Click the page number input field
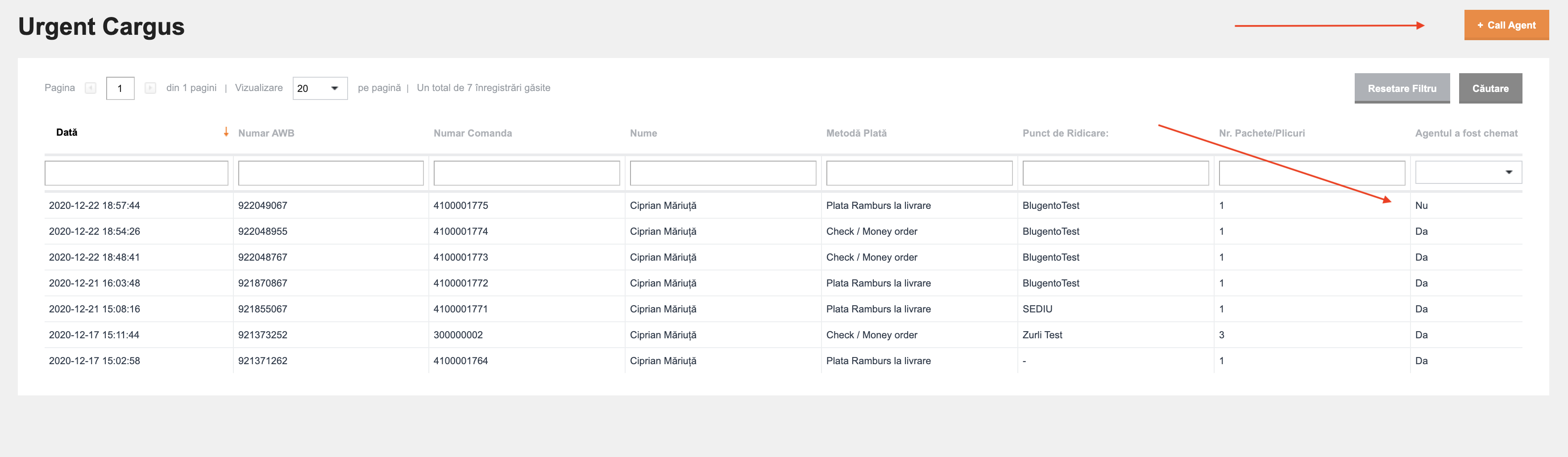Image resolution: width=1568 pixels, height=457 pixels. (x=120, y=88)
